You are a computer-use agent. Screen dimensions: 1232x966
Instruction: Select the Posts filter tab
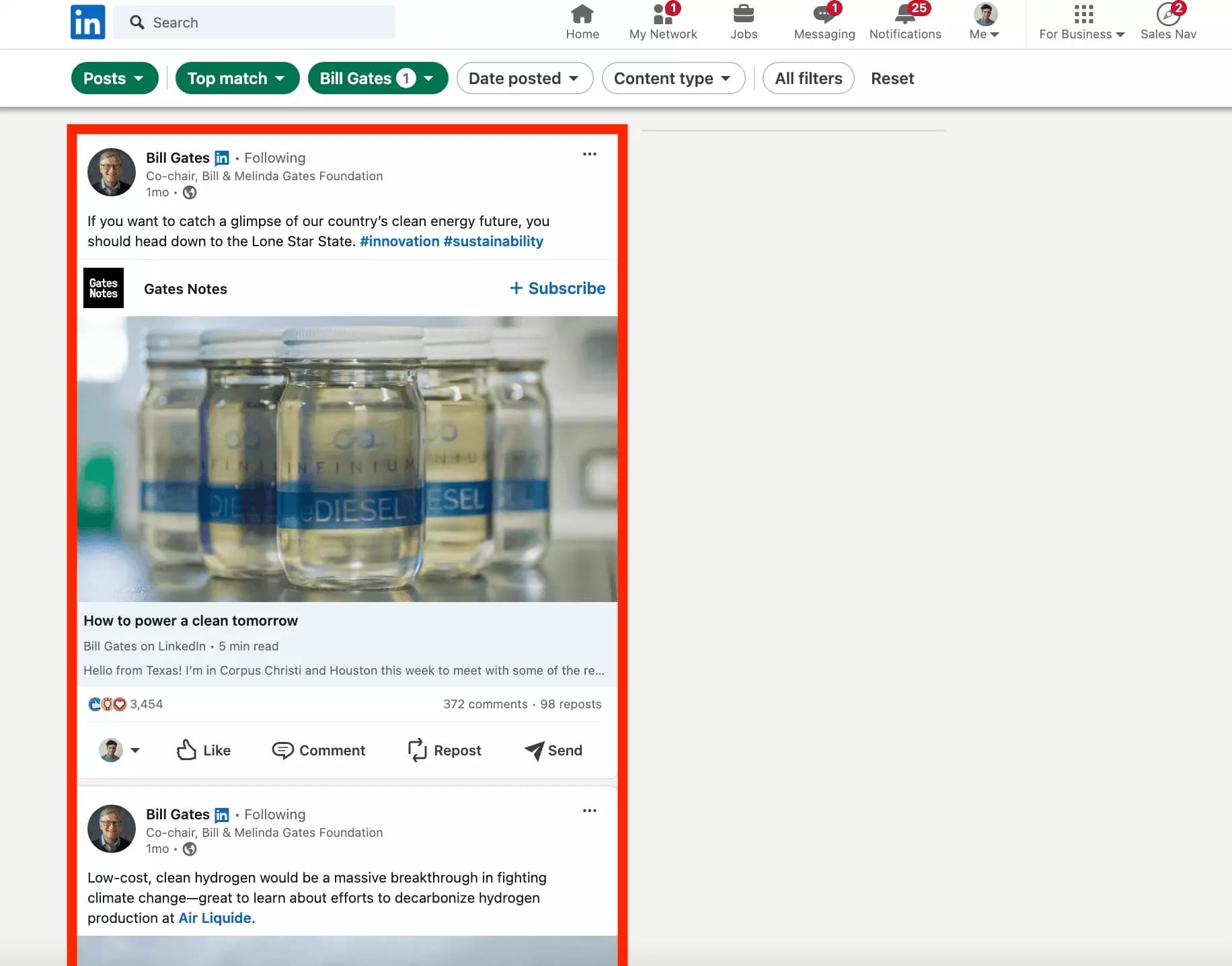pyautogui.click(x=114, y=78)
